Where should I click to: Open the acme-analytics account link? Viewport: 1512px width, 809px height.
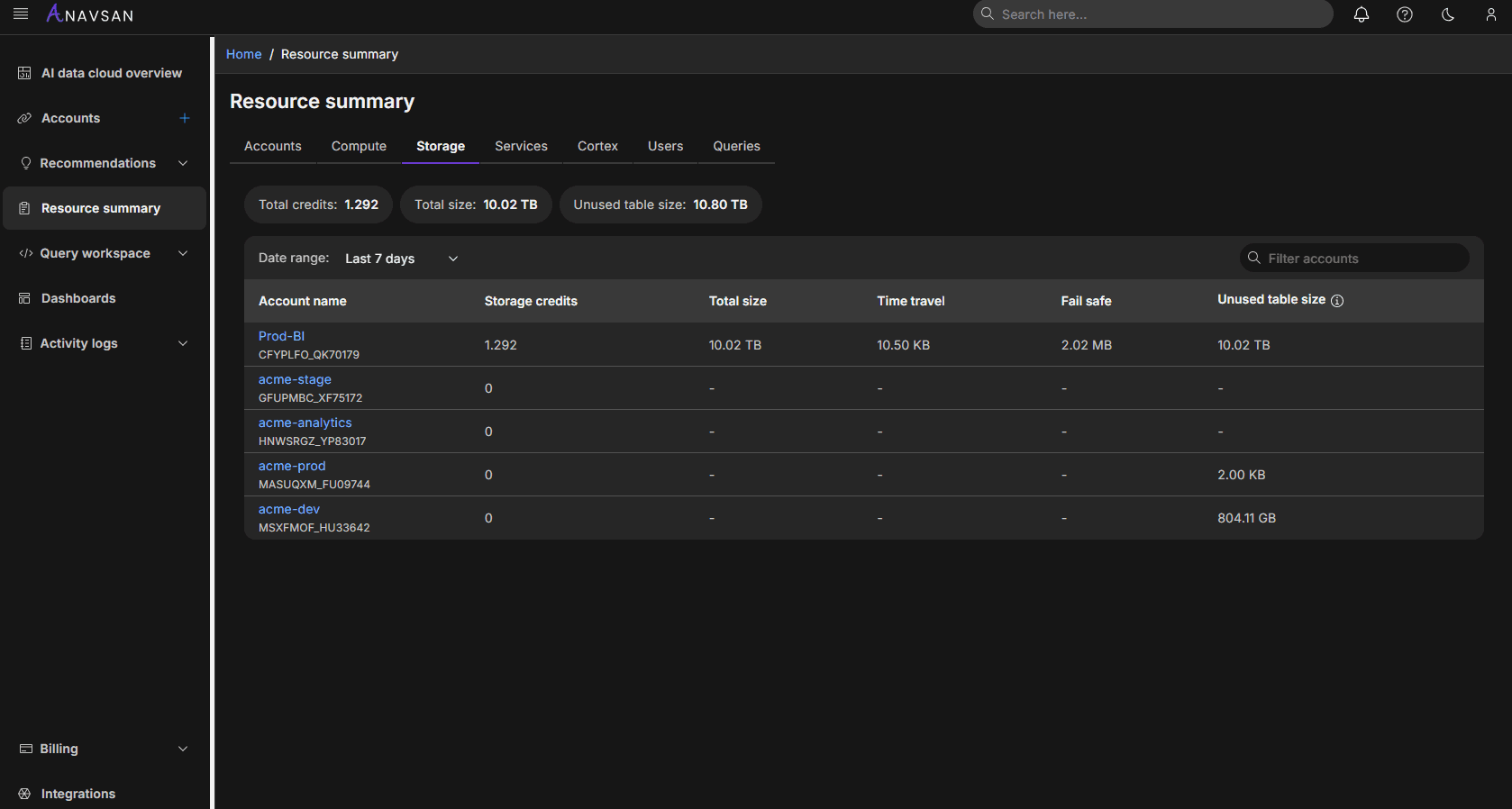305,423
